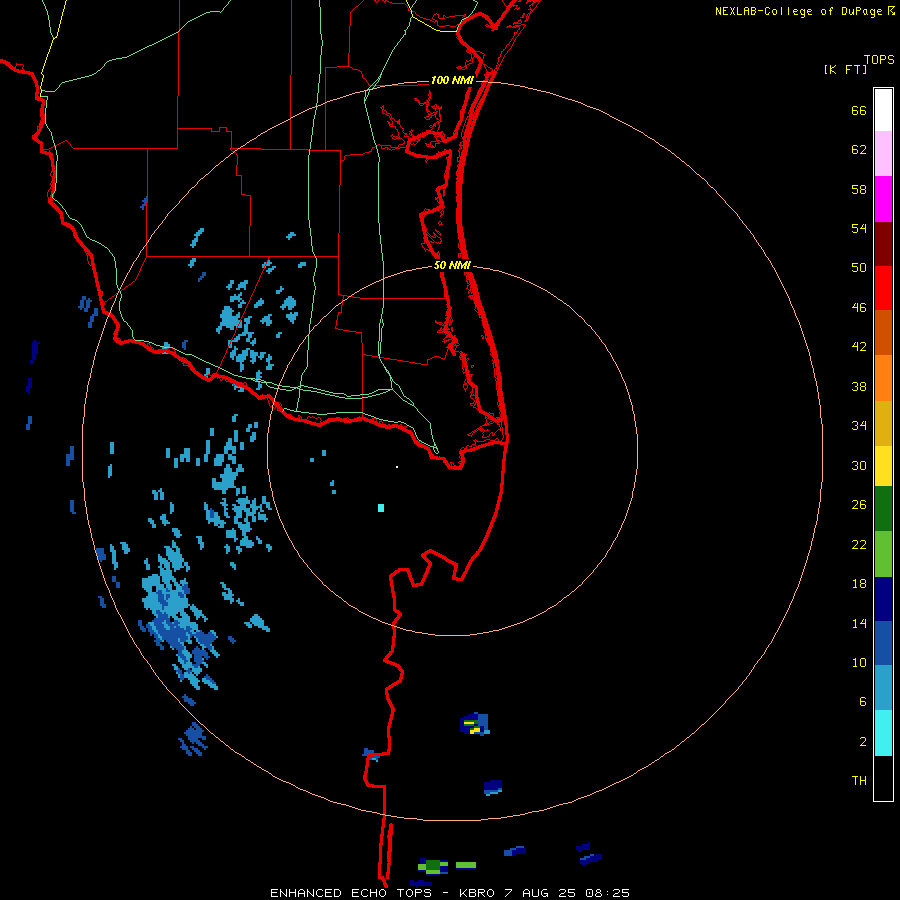Screen dimensions: 900x900
Task: Click the 54 legend value
Action: (x=859, y=228)
